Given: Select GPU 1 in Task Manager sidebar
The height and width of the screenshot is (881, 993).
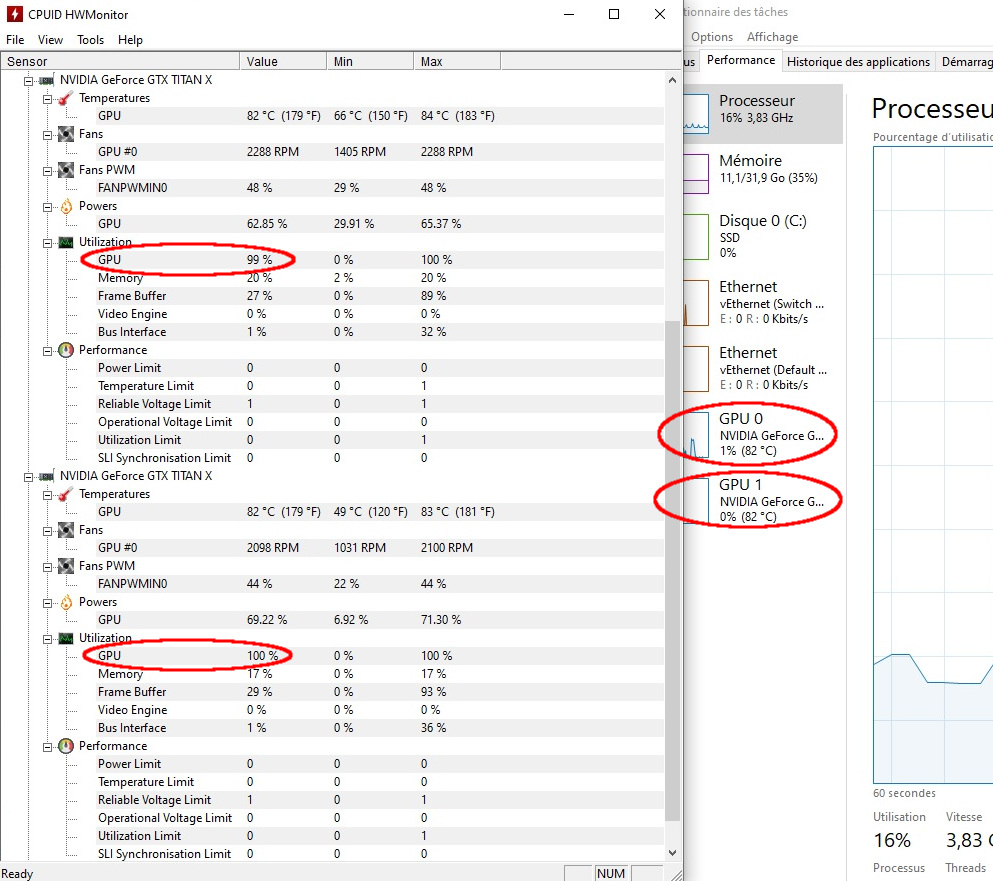Looking at the screenshot, I should click(x=763, y=500).
